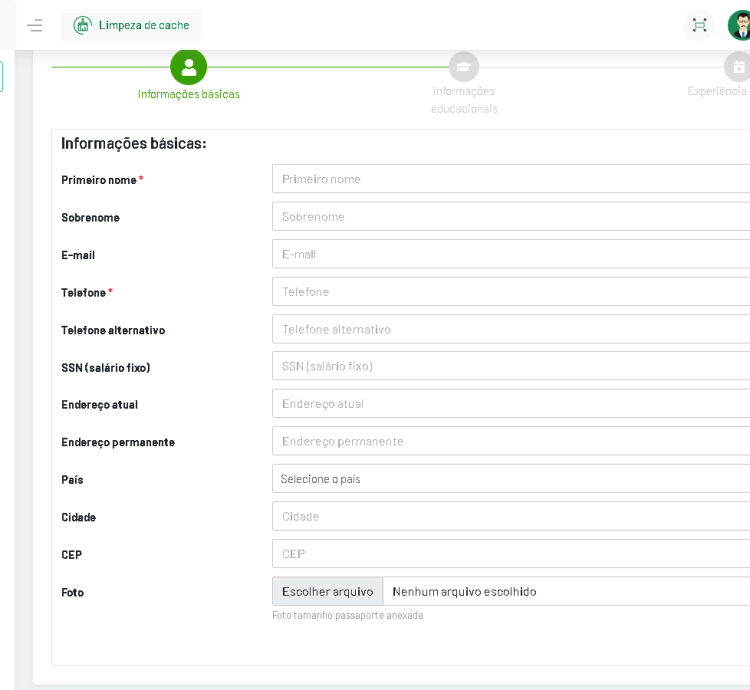Screen dimensions: 750x690
Task: Go to the Experiência step icon
Action: (738, 67)
